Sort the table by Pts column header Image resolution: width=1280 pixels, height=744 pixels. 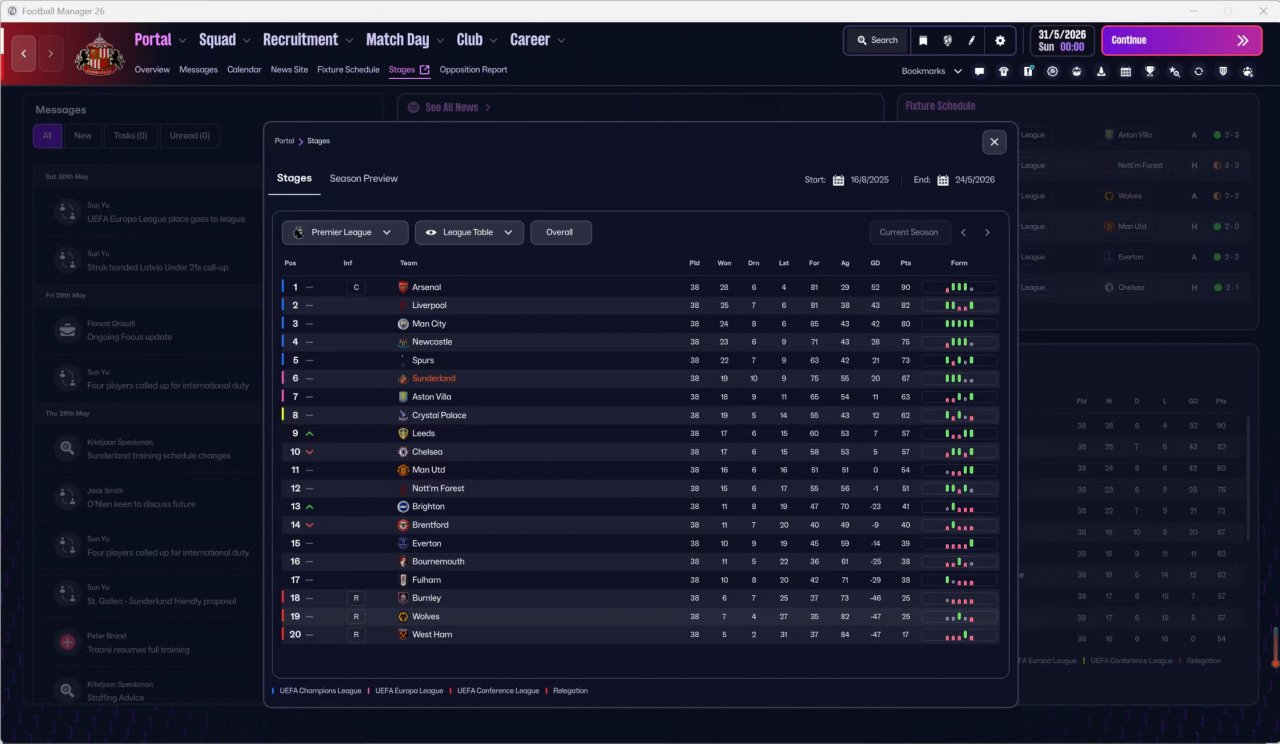coord(906,263)
